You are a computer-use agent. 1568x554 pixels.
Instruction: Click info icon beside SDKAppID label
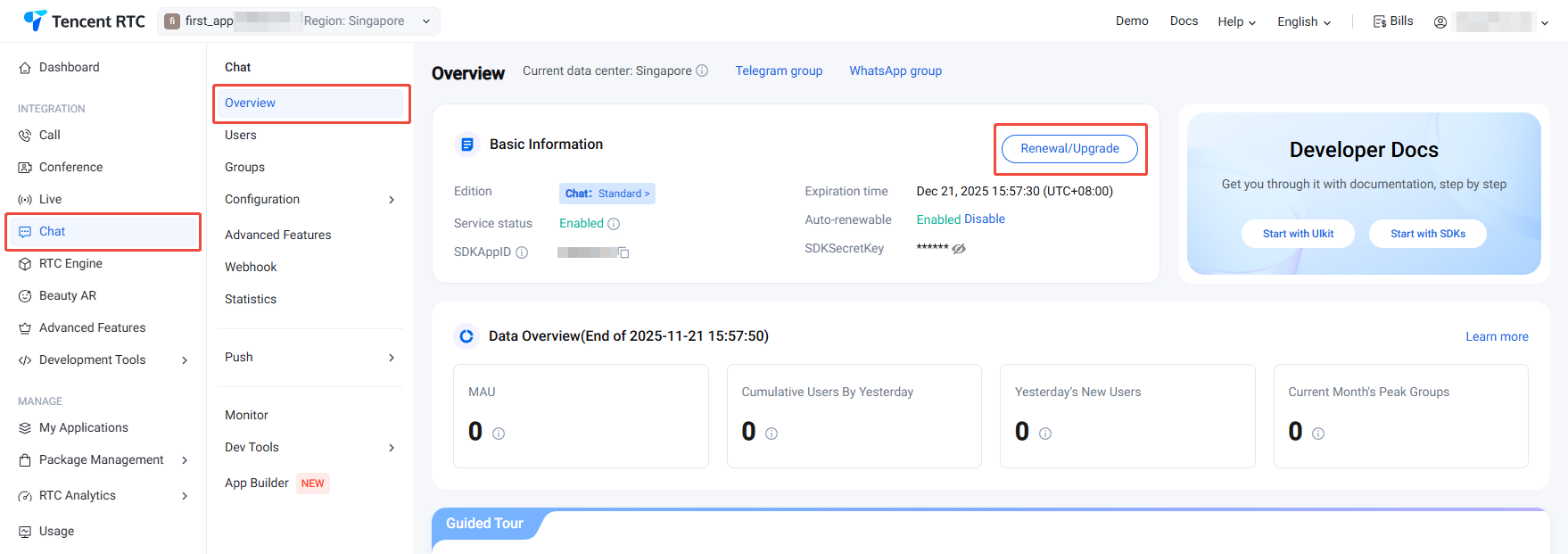(x=522, y=252)
